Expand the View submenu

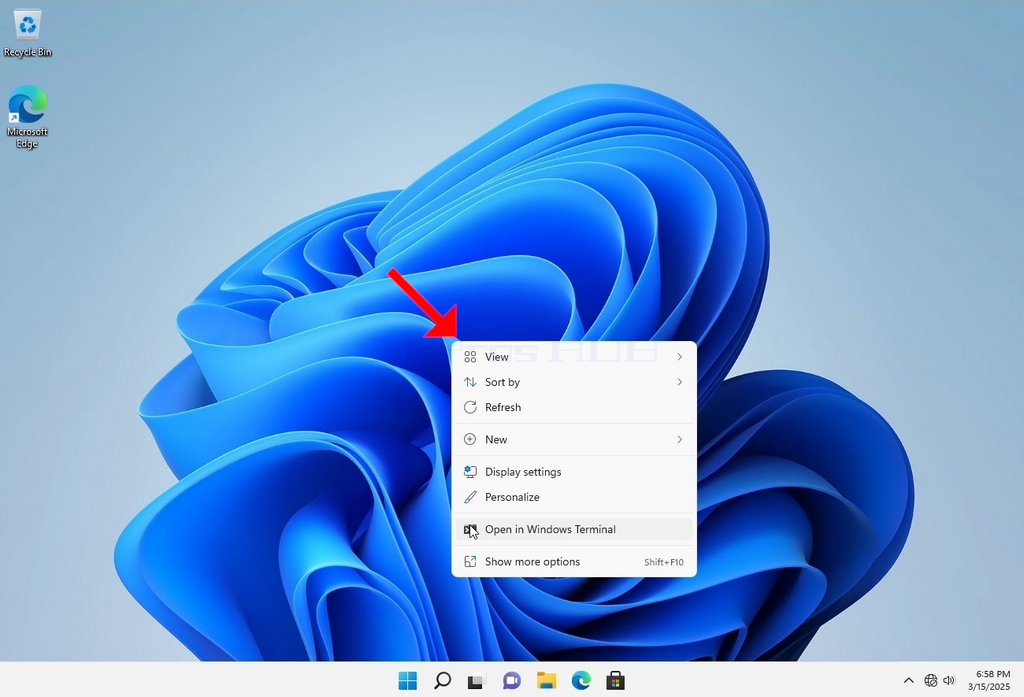[574, 357]
